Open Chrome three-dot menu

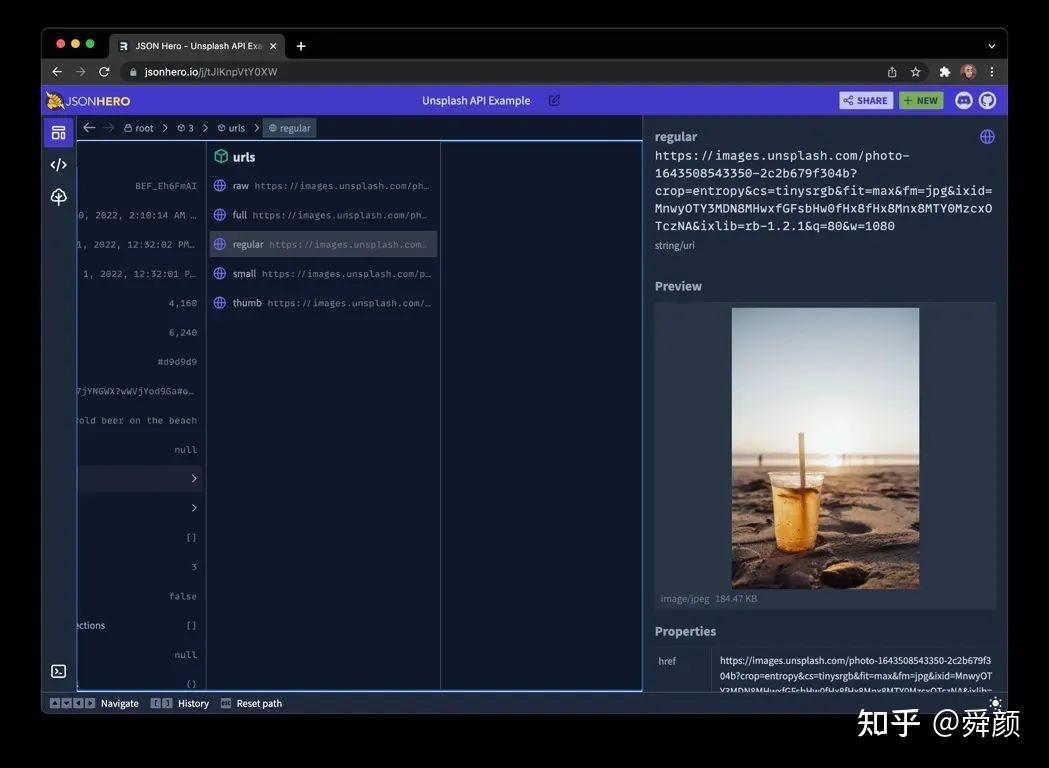991,72
